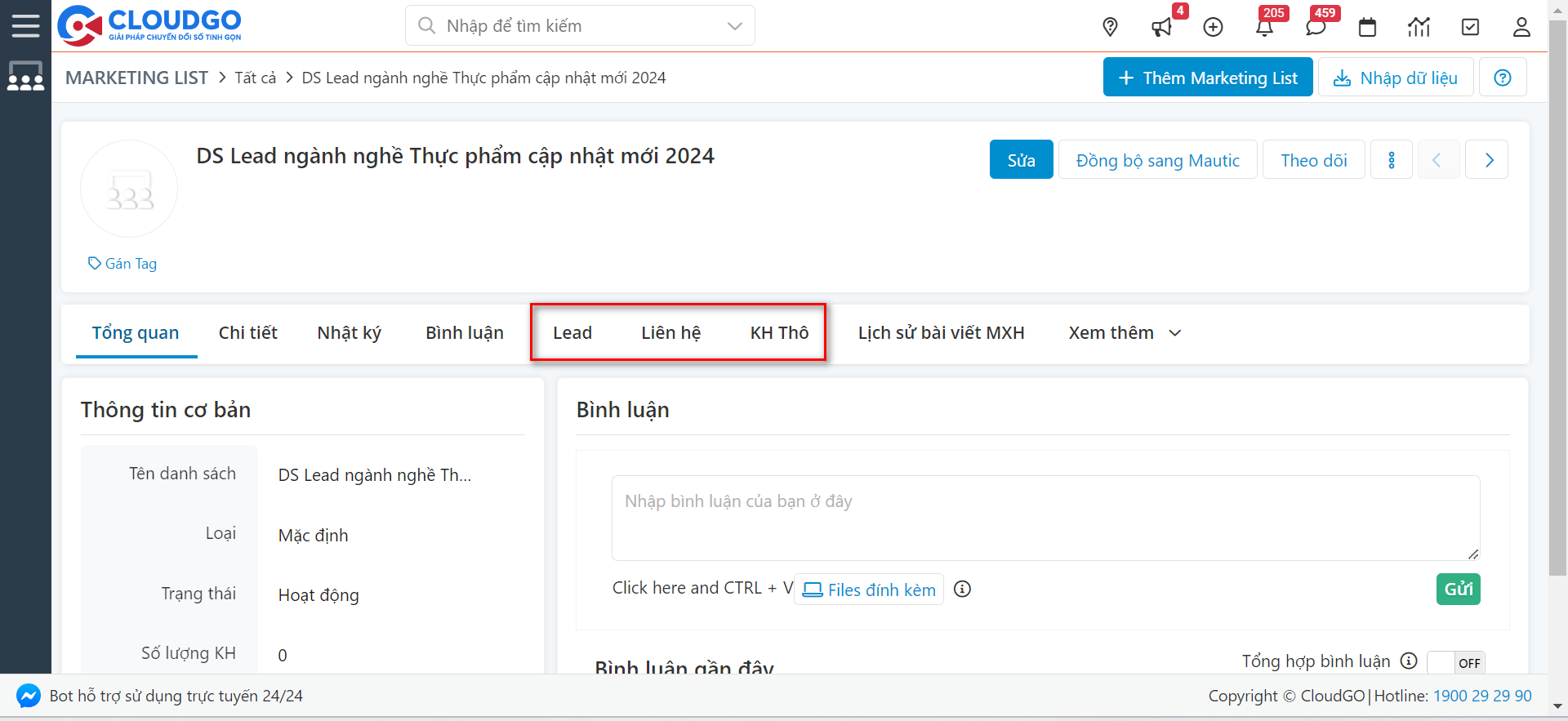Click the location pin icon
1568x721 pixels.
point(1110,27)
